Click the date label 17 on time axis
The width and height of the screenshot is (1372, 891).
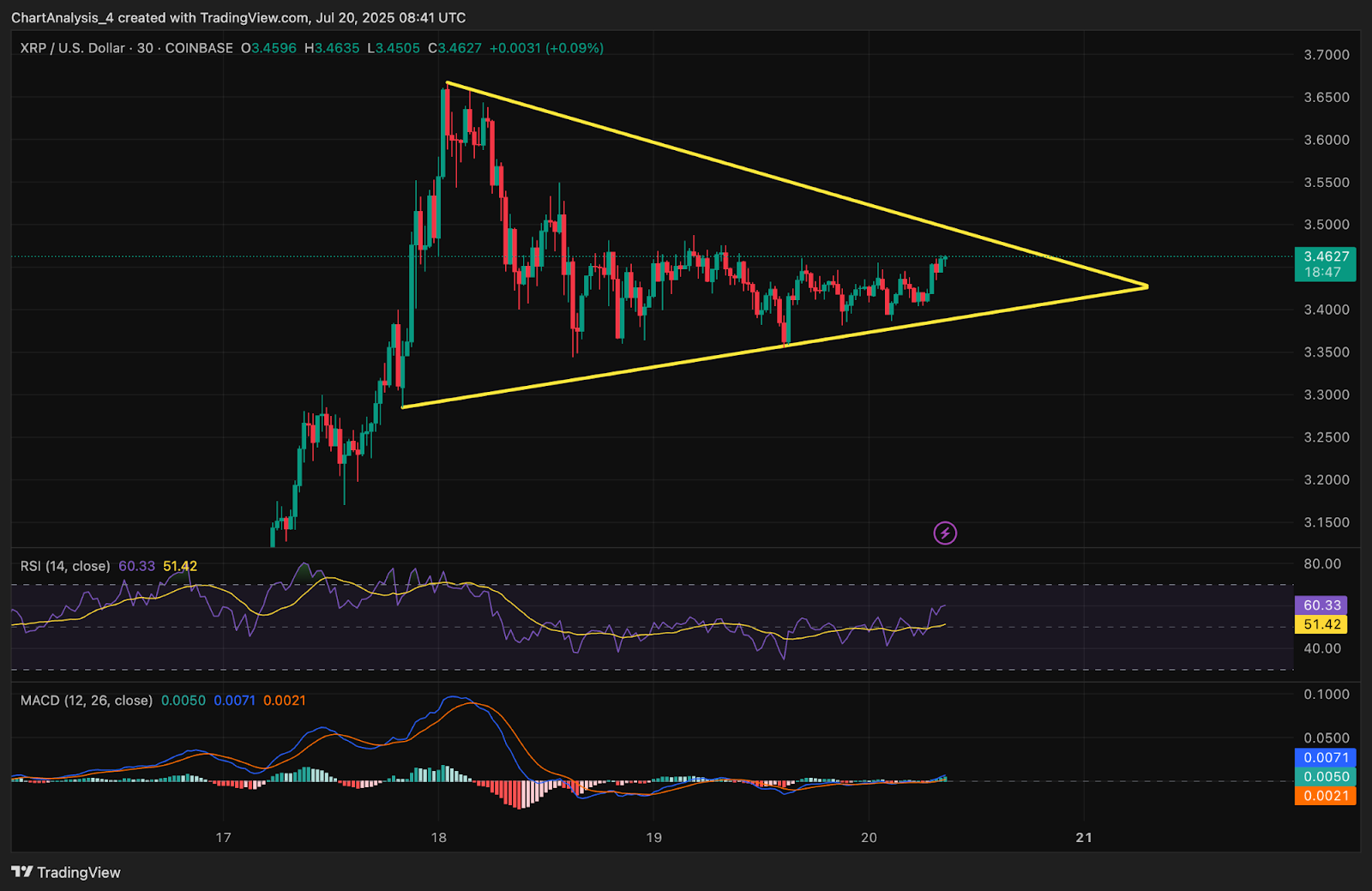coord(223,838)
